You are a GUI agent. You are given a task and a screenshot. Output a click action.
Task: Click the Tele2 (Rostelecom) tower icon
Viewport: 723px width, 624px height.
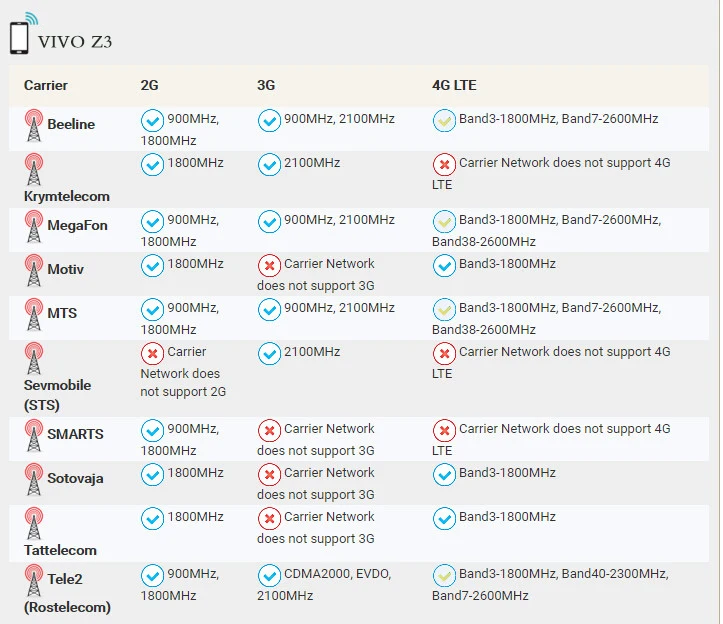coord(34,580)
